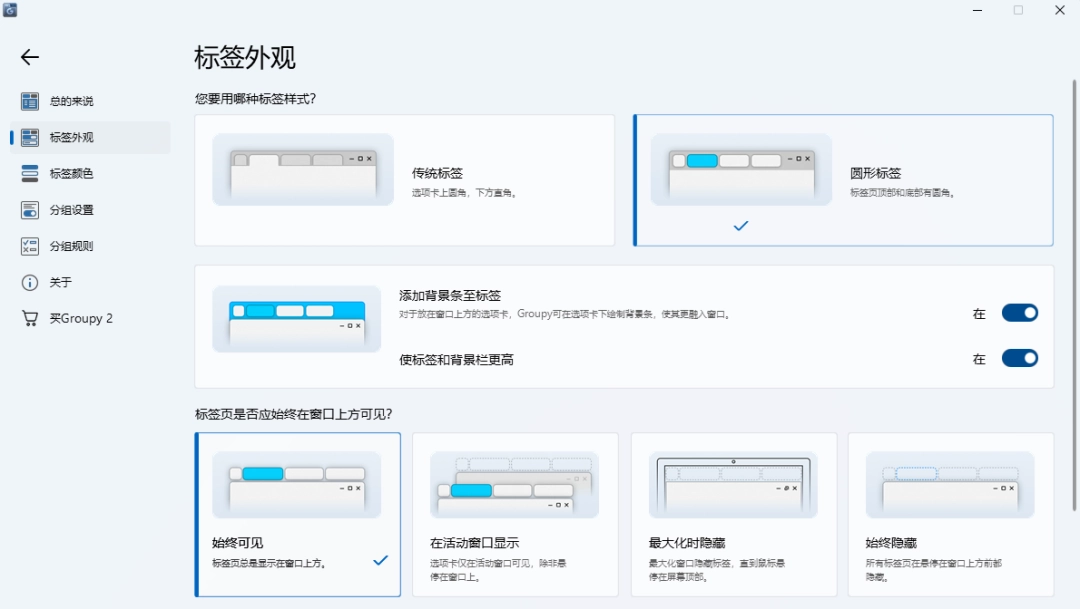Click the 分组设置 sidebar icon
The height and width of the screenshot is (609, 1080).
click(x=30, y=210)
